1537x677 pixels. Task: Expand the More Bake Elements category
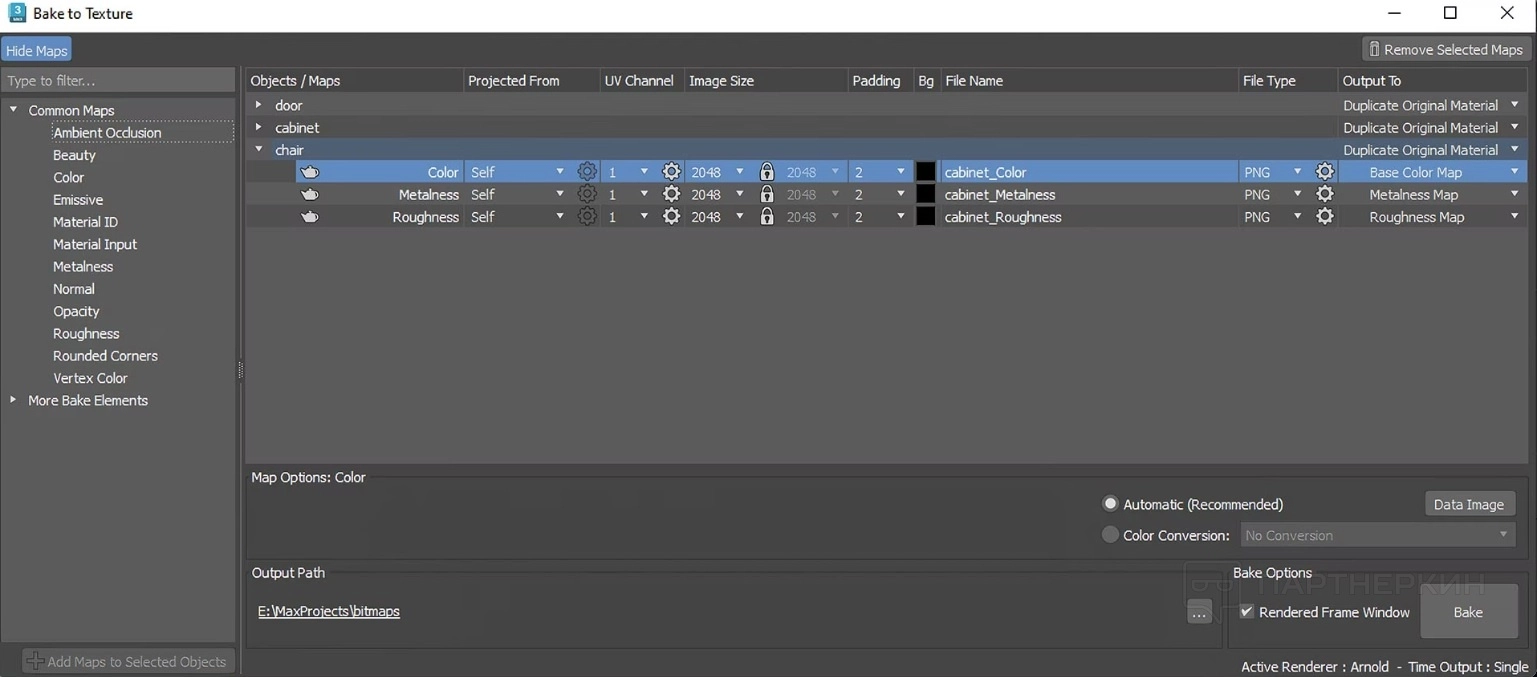click(13, 400)
